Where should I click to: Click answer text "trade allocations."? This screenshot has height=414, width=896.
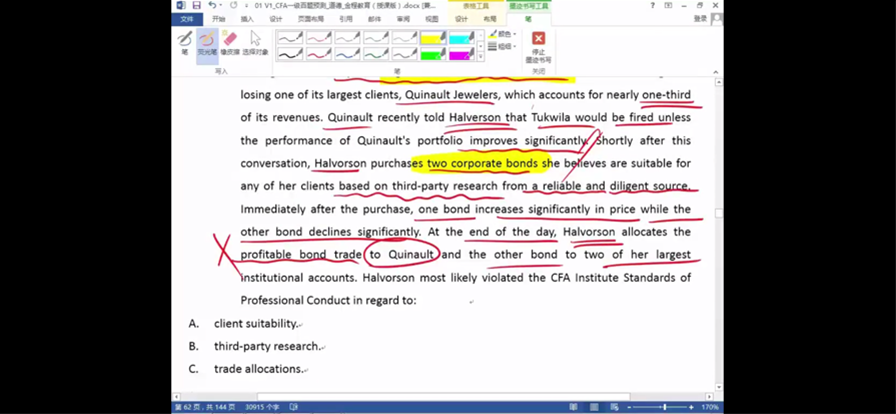click(x=258, y=369)
